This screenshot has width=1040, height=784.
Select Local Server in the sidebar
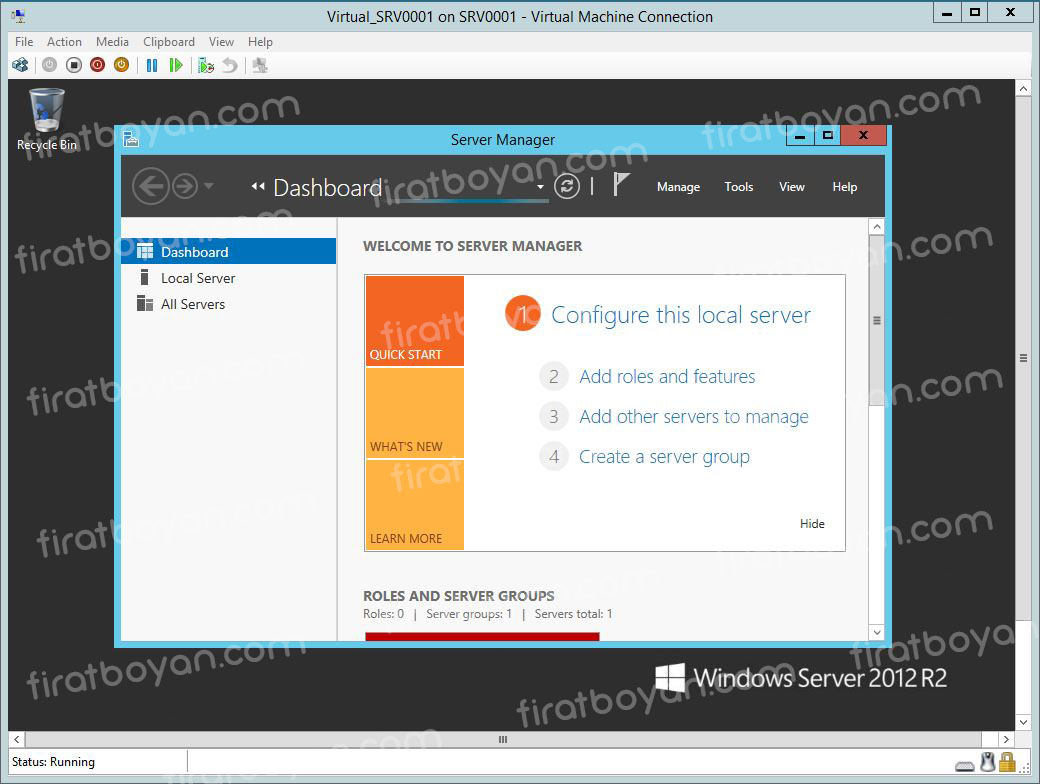(x=228, y=278)
